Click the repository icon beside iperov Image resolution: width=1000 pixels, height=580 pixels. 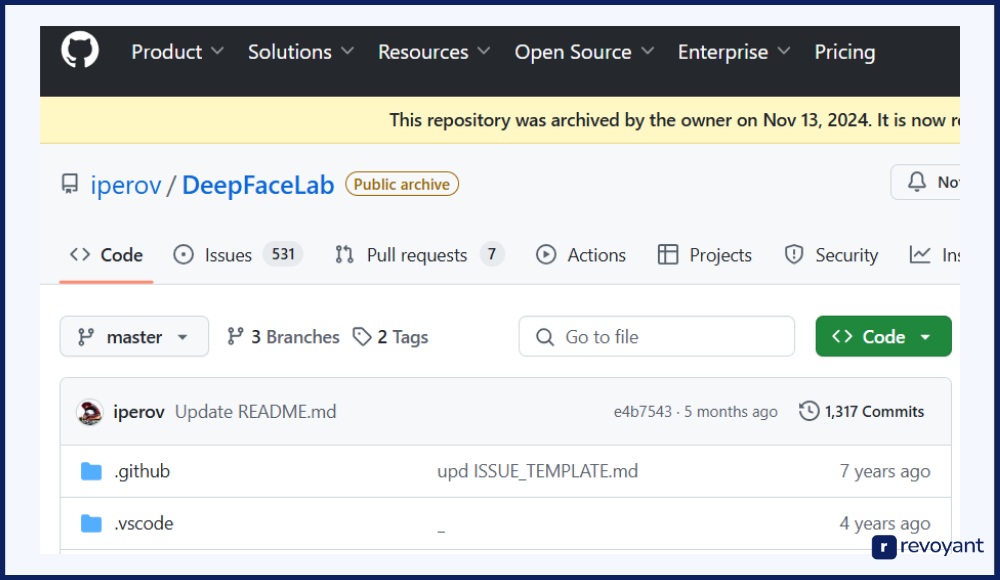(70, 184)
